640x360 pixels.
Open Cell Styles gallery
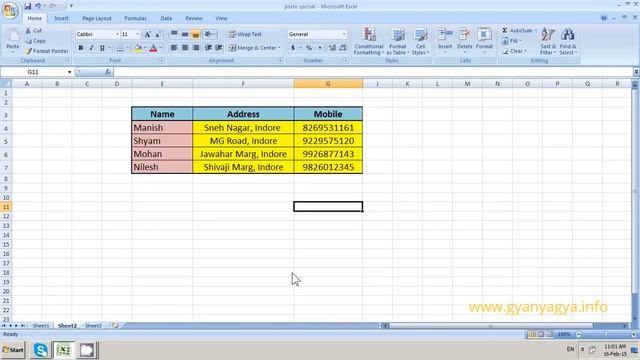pyautogui.click(x=420, y=41)
